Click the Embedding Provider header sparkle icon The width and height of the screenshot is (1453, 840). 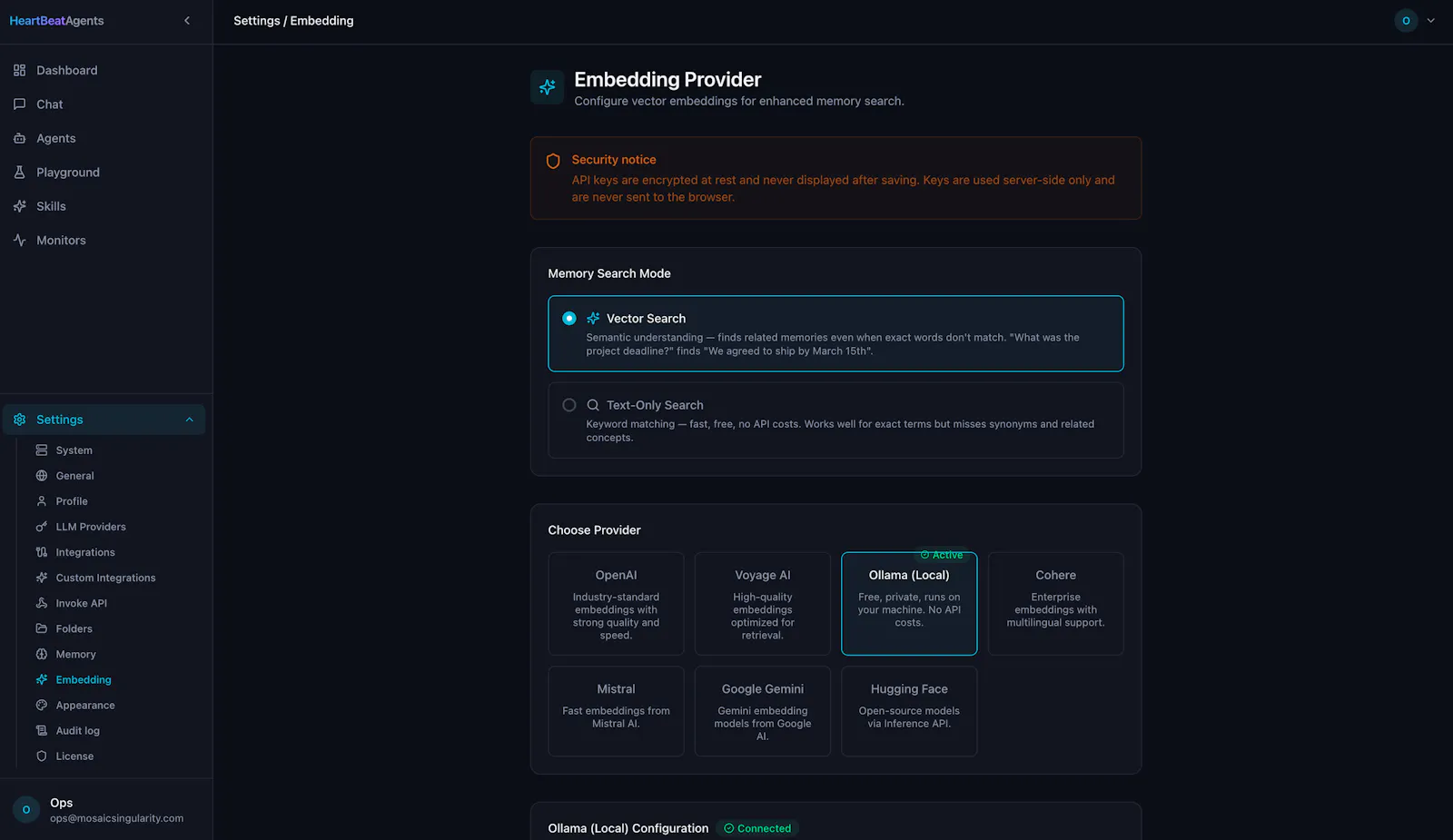(548, 87)
